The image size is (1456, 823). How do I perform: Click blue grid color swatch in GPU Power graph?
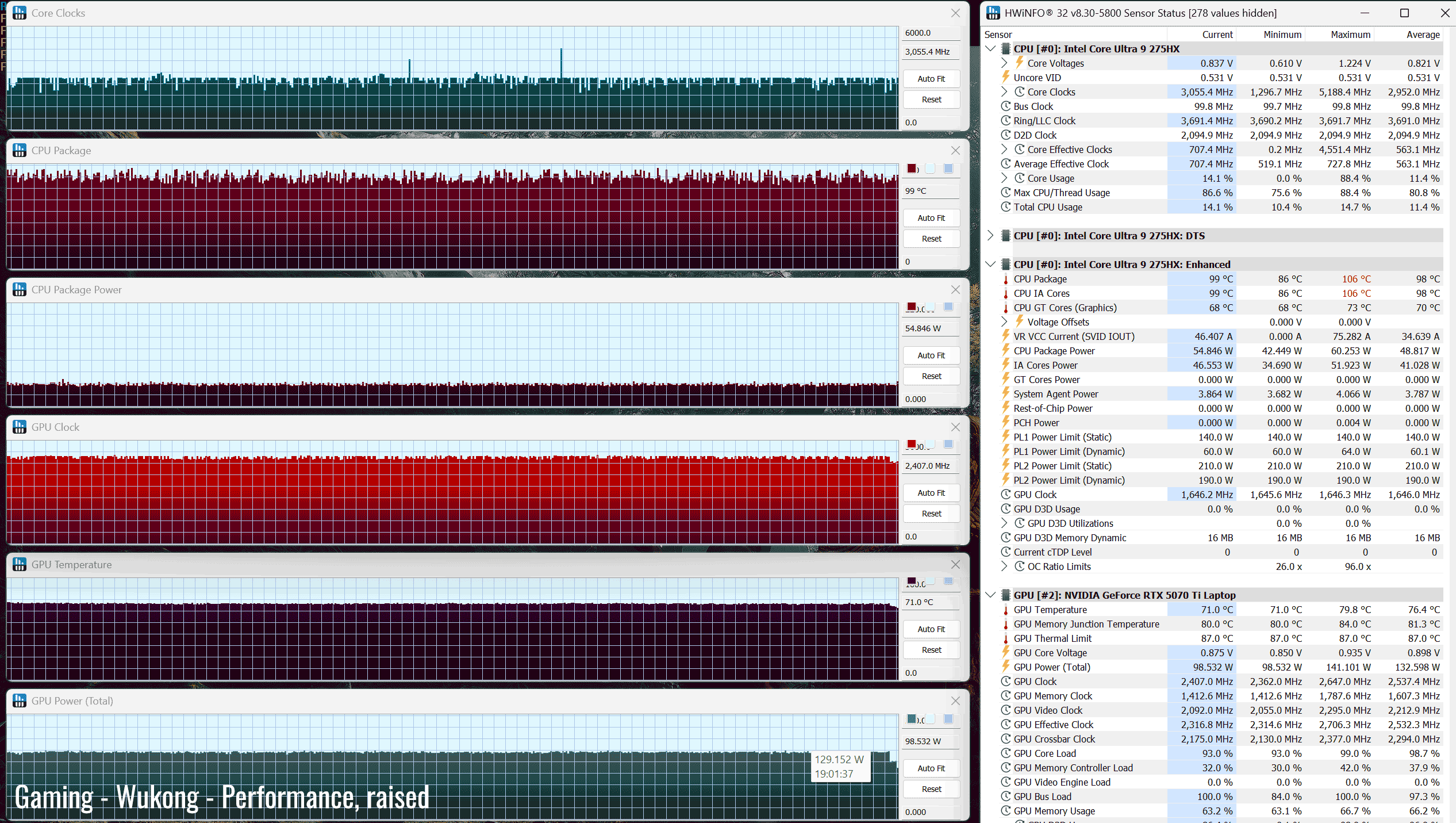coord(948,719)
